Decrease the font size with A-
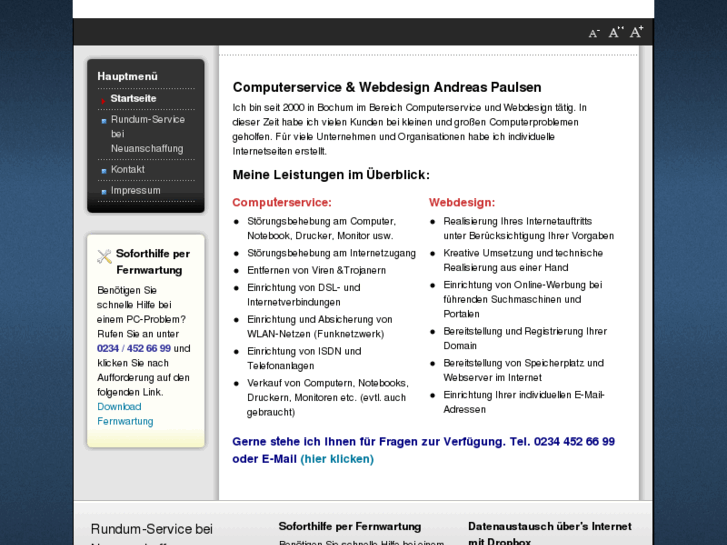 pyautogui.click(x=594, y=33)
